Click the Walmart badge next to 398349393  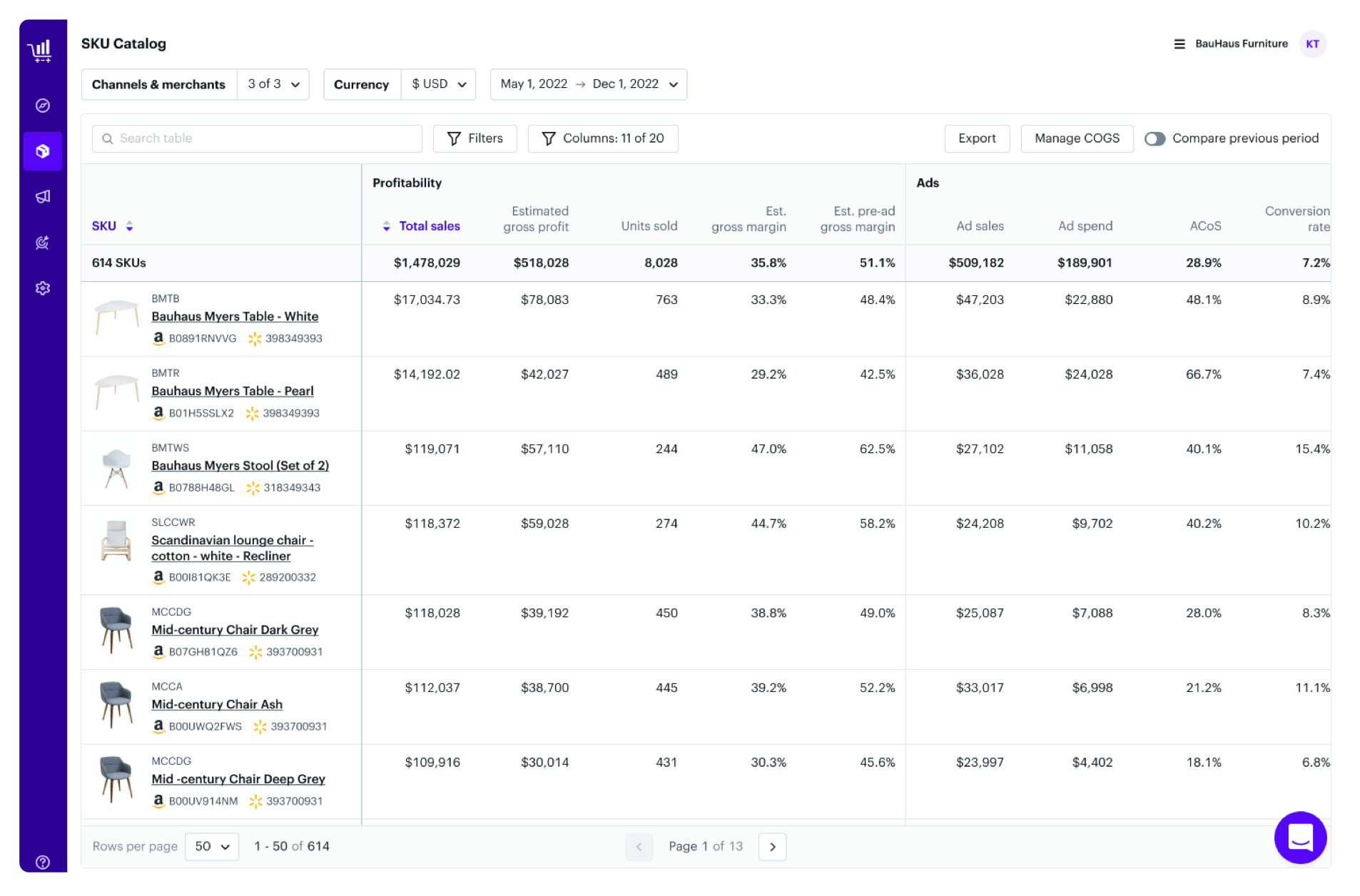pos(255,339)
